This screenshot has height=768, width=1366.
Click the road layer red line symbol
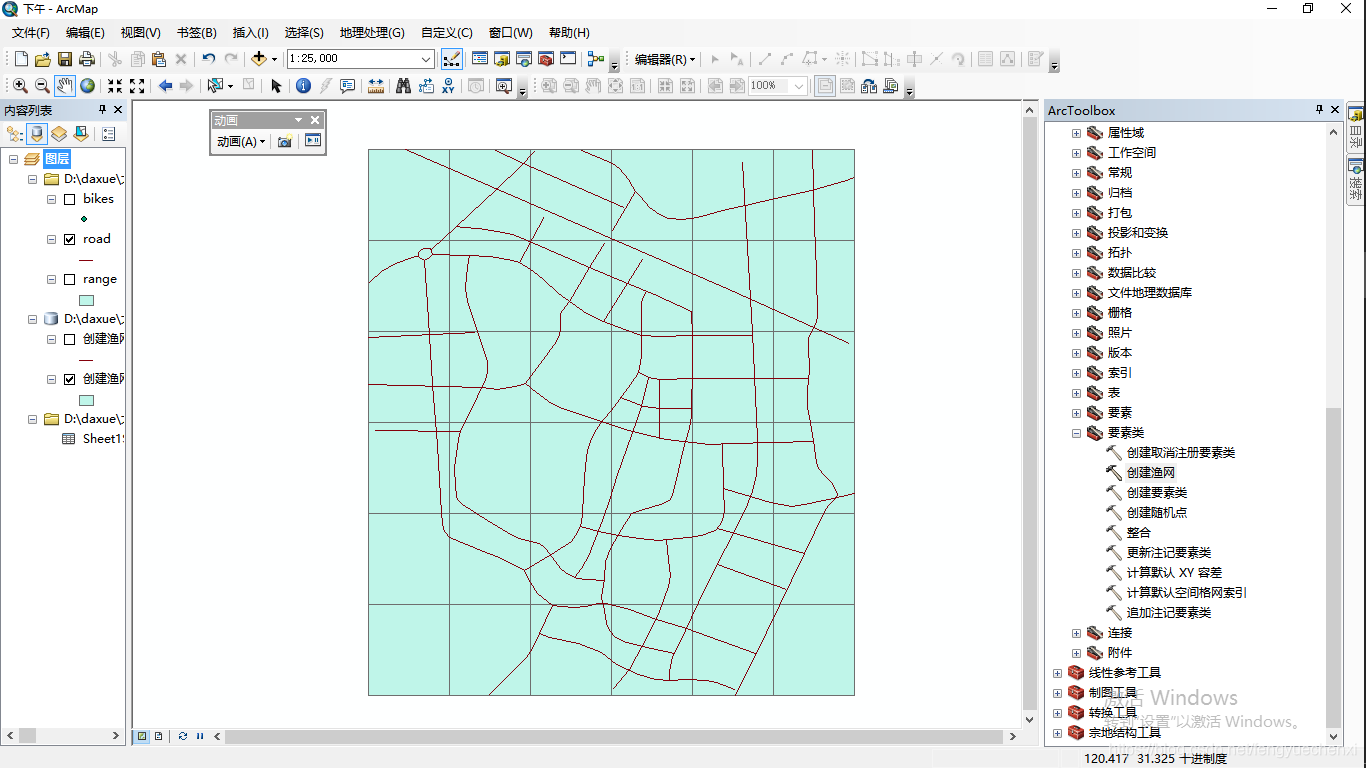click(x=86, y=260)
